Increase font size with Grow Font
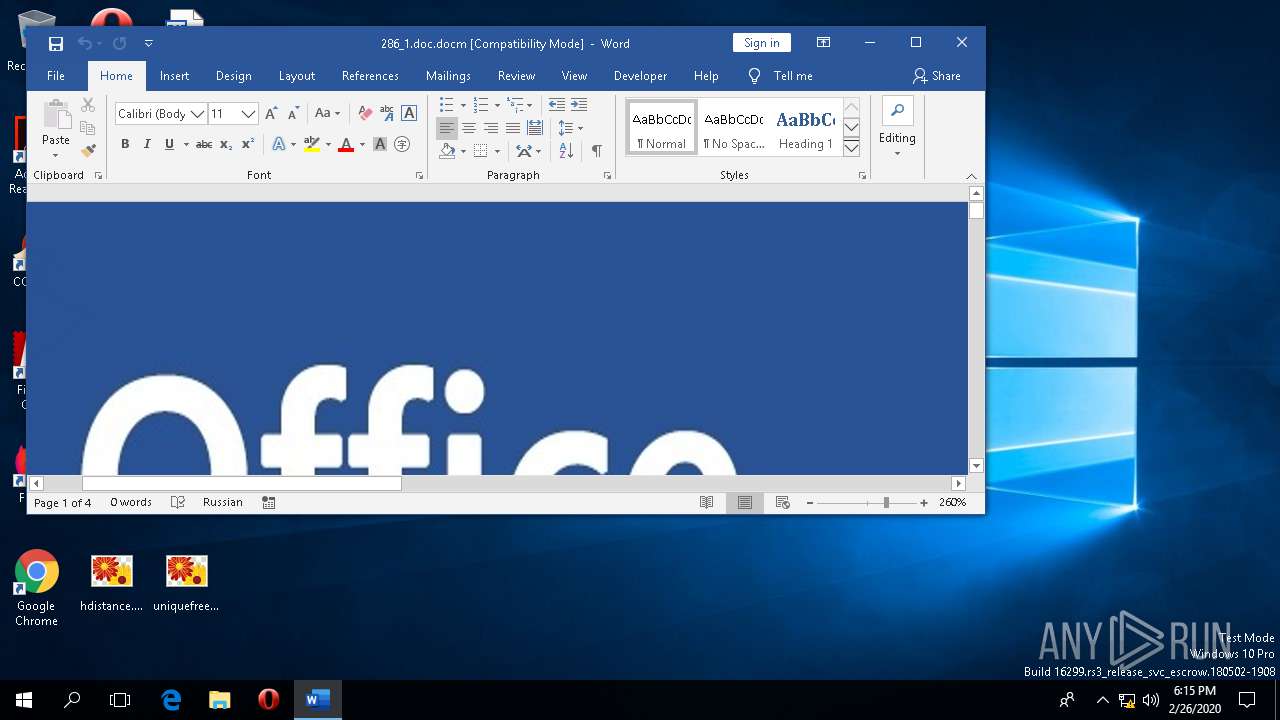 [272, 114]
